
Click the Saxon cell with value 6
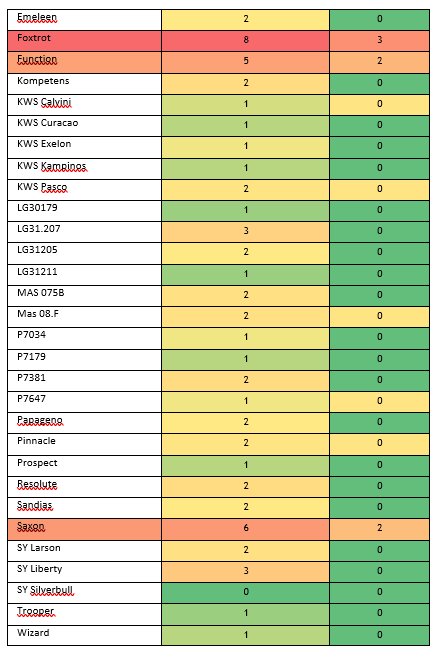click(x=245, y=529)
